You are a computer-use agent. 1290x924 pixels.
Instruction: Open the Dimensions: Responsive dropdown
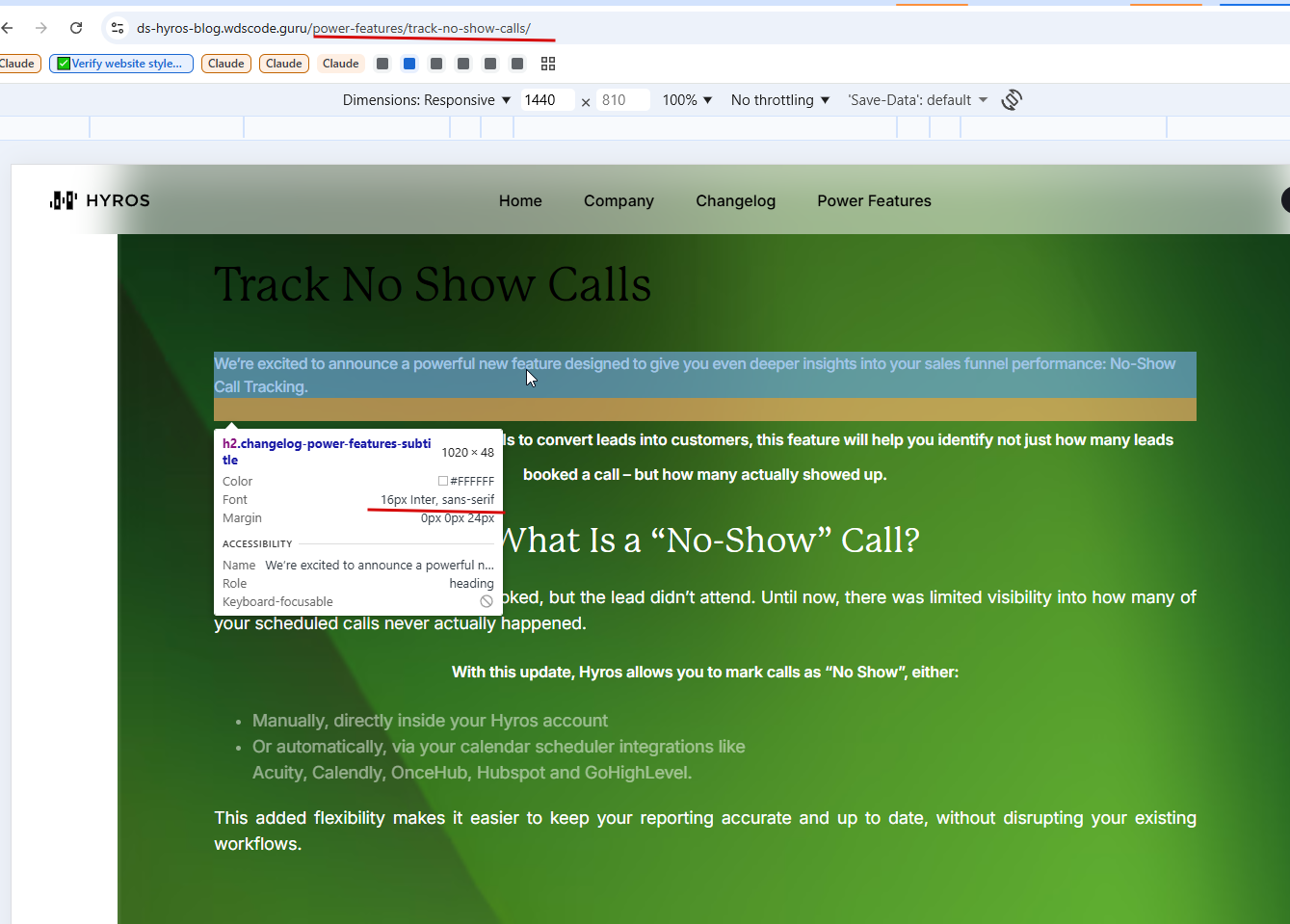(427, 100)
